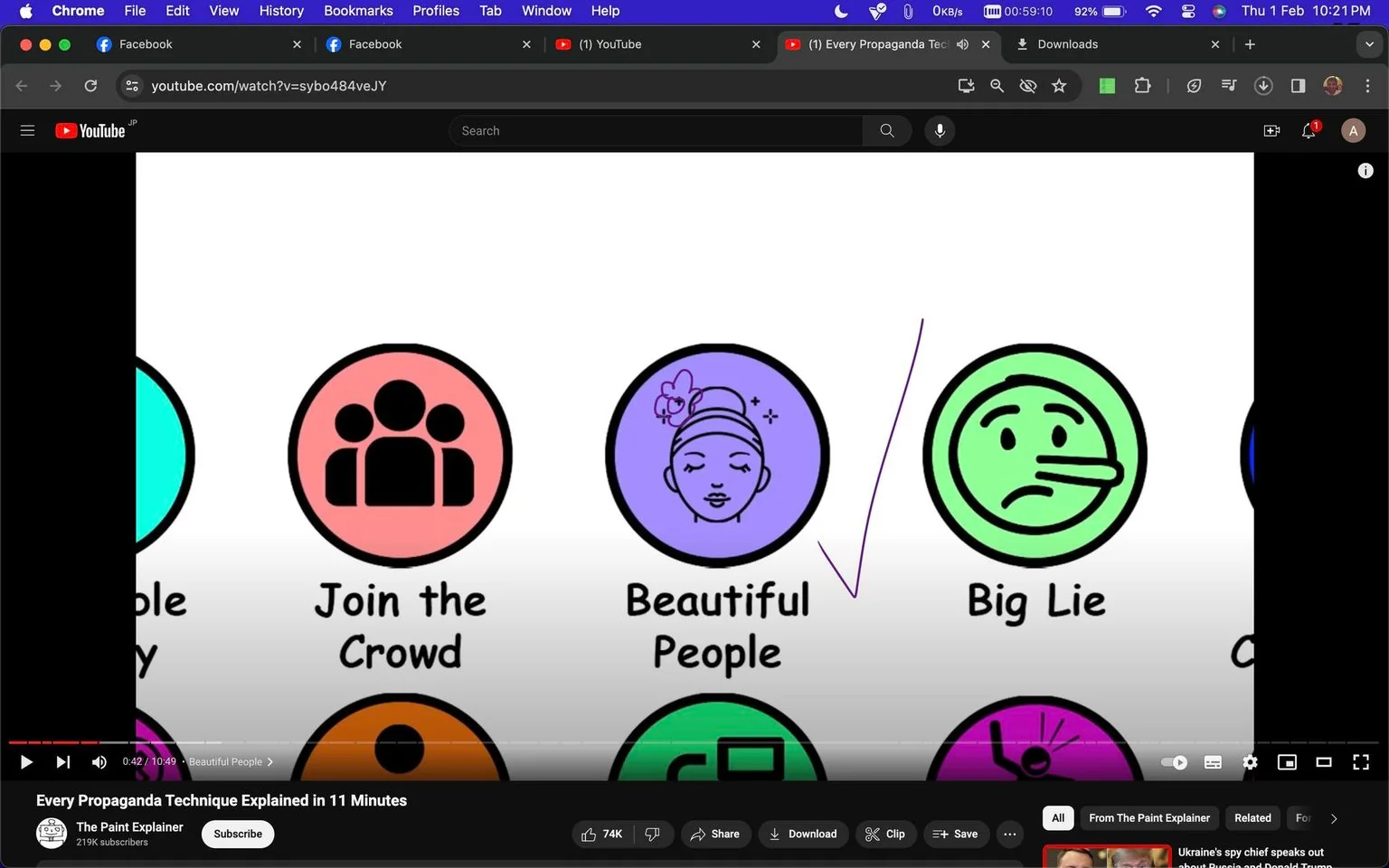Open Chrome extensions puzzle icon

click(1142, 86)
